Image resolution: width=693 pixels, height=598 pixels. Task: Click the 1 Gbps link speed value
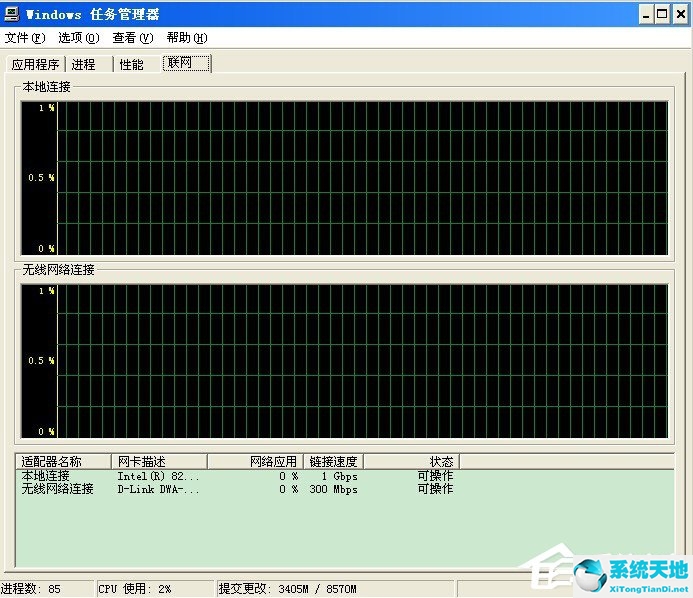click(339, 476)
